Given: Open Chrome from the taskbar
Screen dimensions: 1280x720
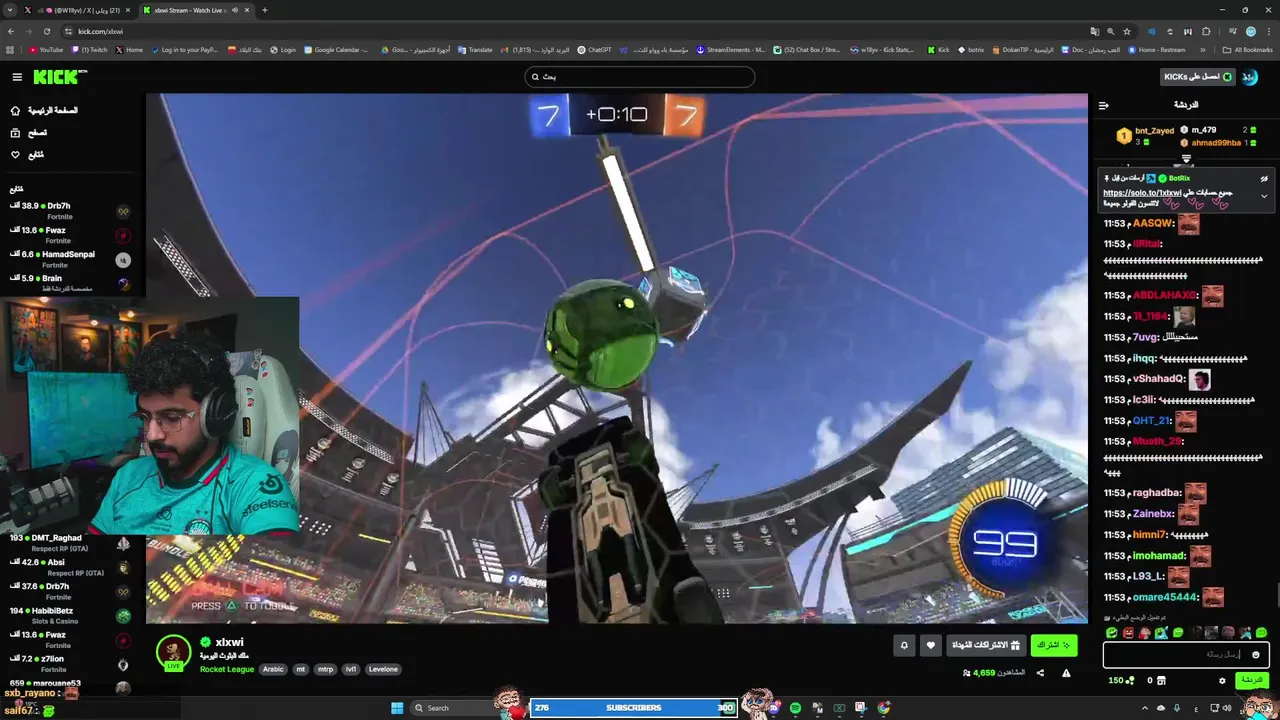Looking at the screenshot, I should (x=884, y=708).
